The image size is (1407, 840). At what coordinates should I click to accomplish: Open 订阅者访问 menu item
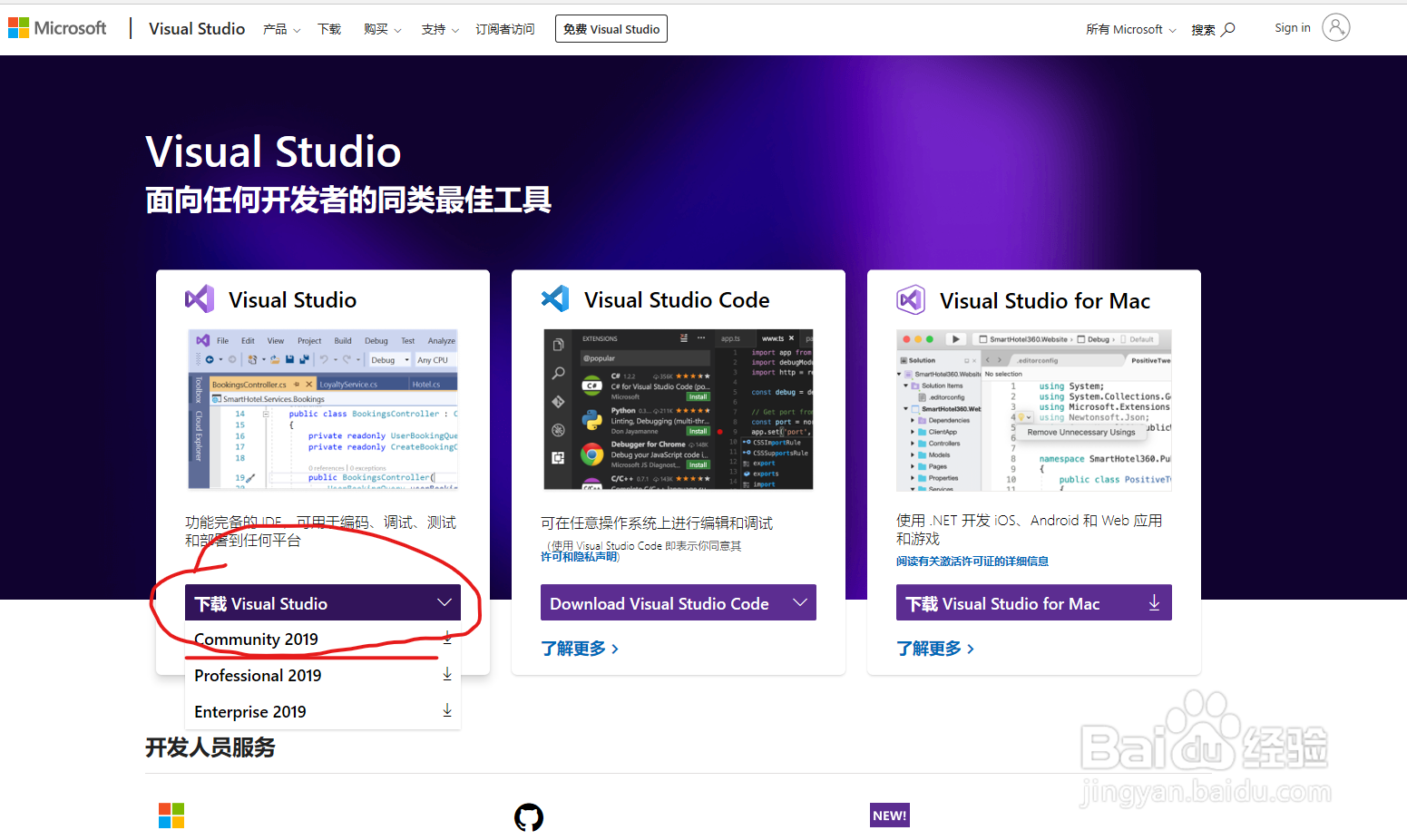click(x=505, y=29)
